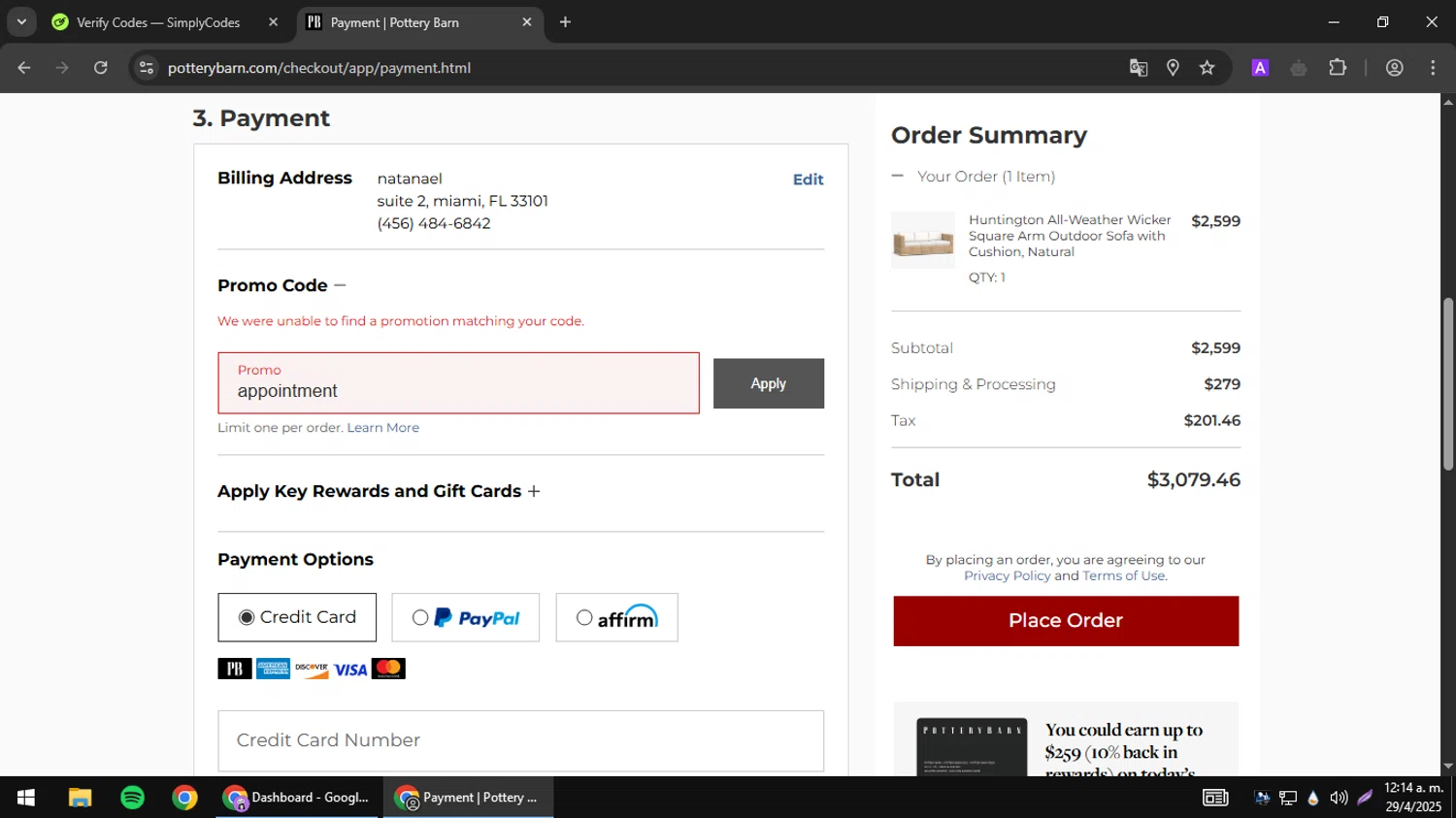Collapse the Promo Code section

pyautogui.click(x=340, y=285)
